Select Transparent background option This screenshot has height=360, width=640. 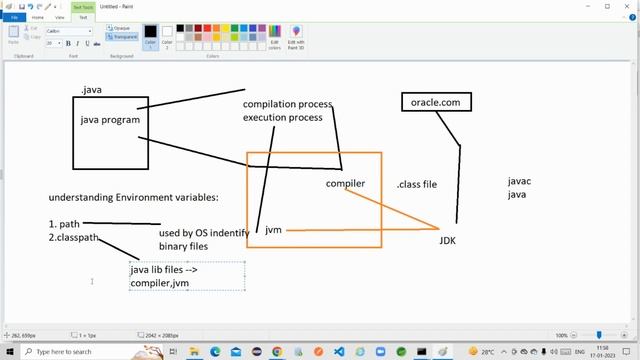tap(122, 37)
